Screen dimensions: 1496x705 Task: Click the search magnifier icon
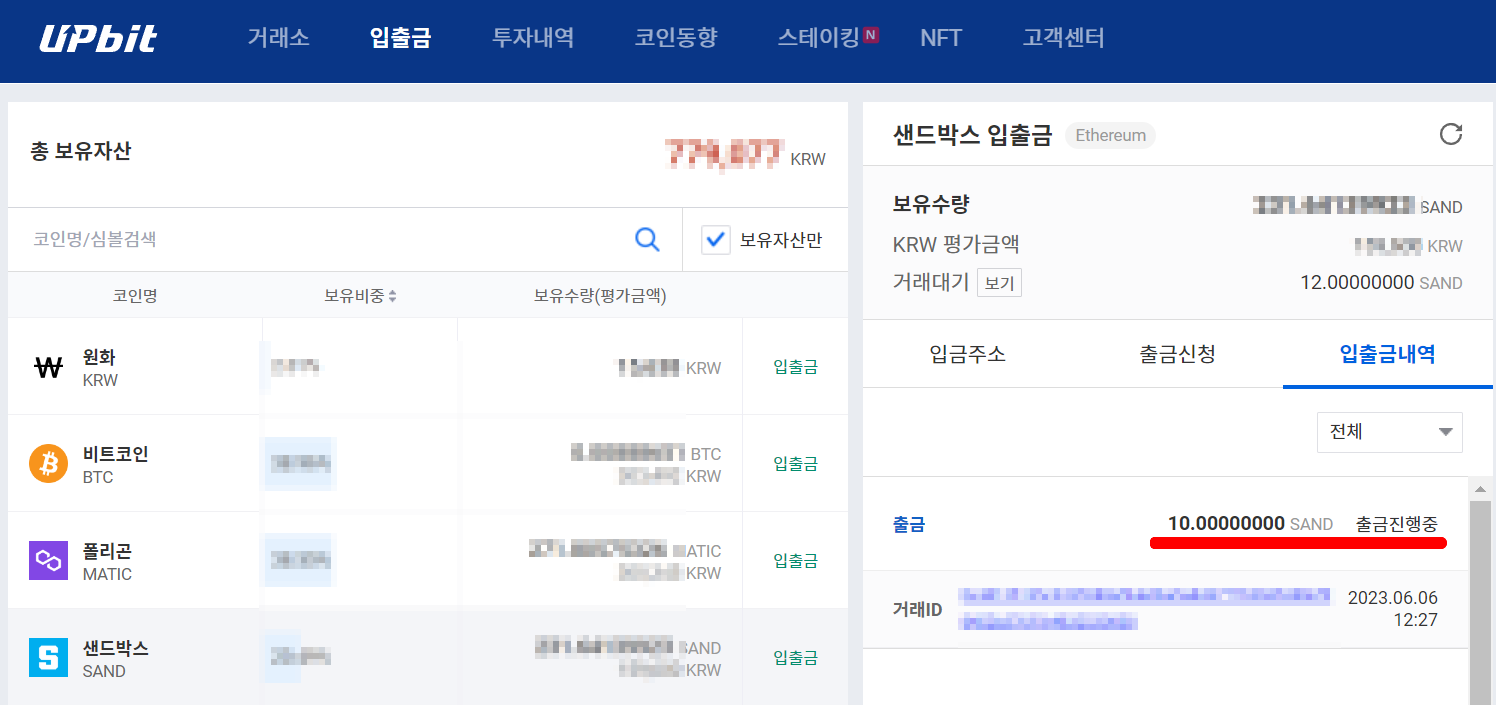tap(647, 239)
